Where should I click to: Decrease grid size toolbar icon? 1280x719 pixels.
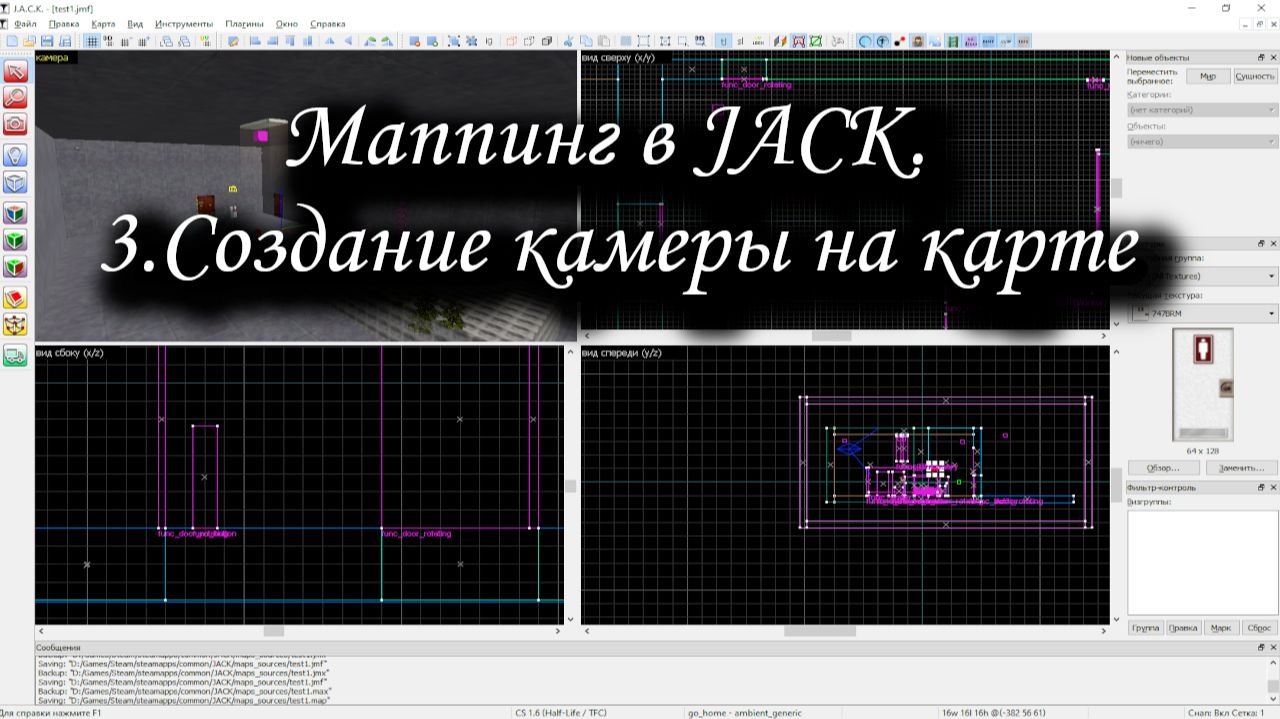tap(125, 41)
